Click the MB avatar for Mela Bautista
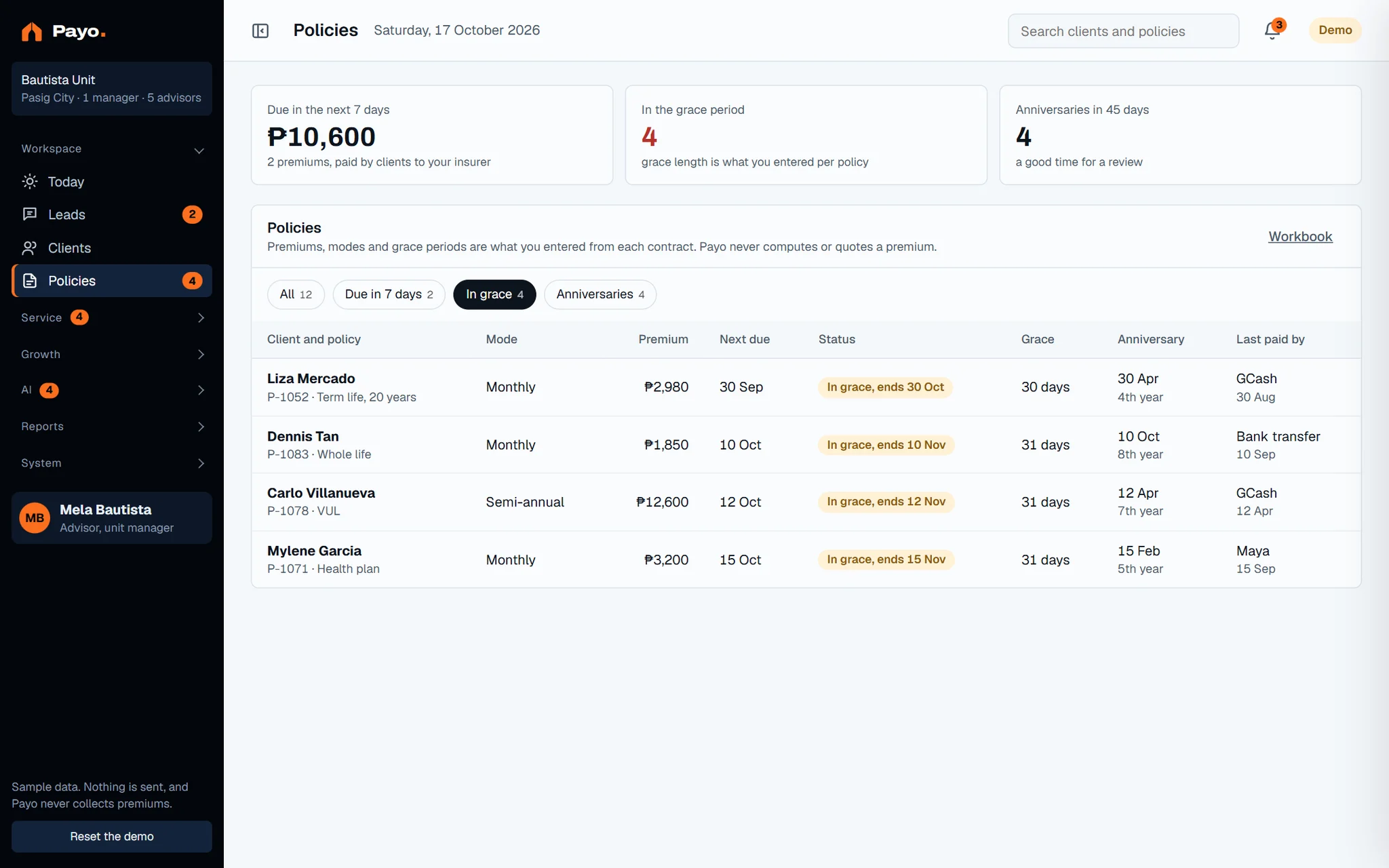Viewport: 1389px width, 868px height. click(35, 518)
